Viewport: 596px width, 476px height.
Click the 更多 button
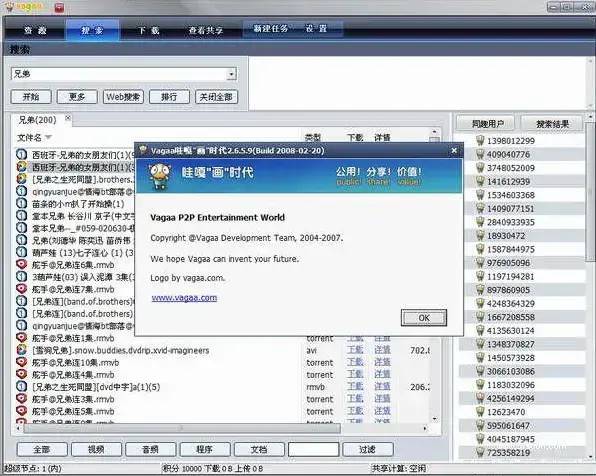click(77, 97)
